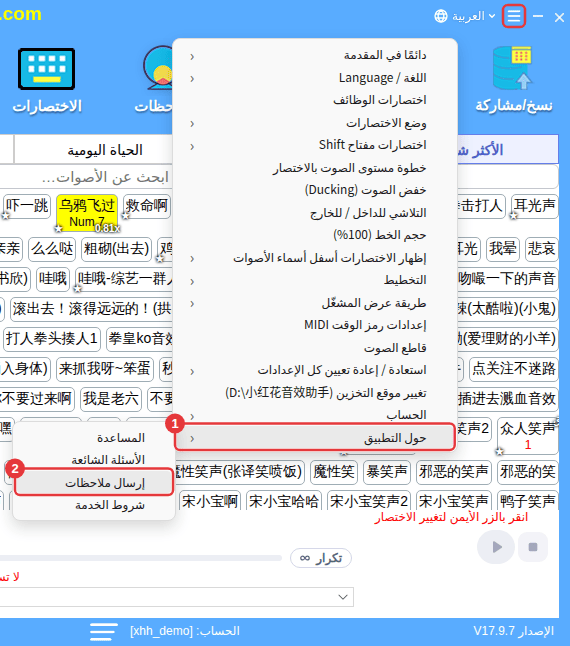The height and width of the screenshot is (646, 570).
Task: Select الأسئلة الشائعة in the submenu
Action: 94,460
